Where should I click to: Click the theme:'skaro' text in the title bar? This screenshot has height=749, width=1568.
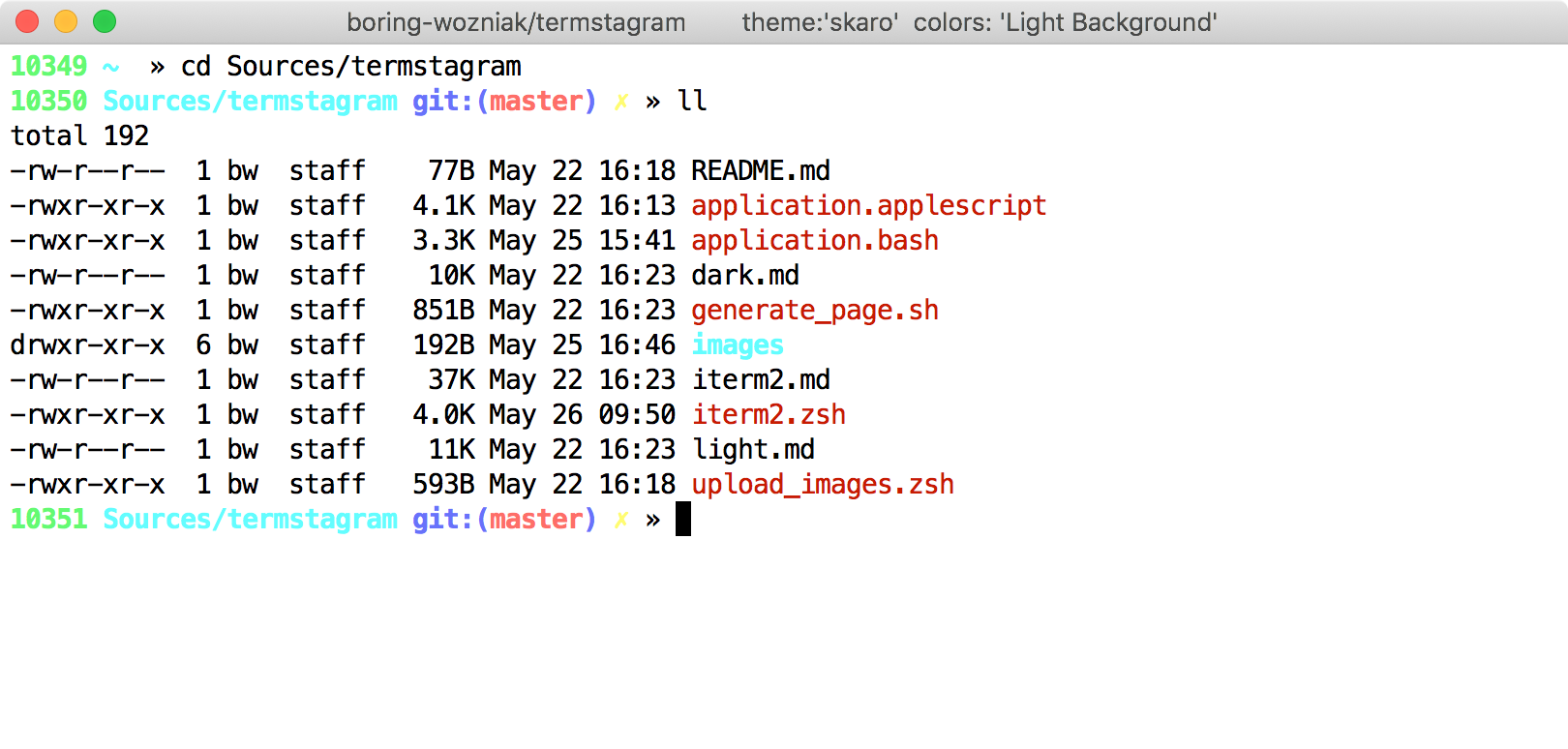point(820,22)
